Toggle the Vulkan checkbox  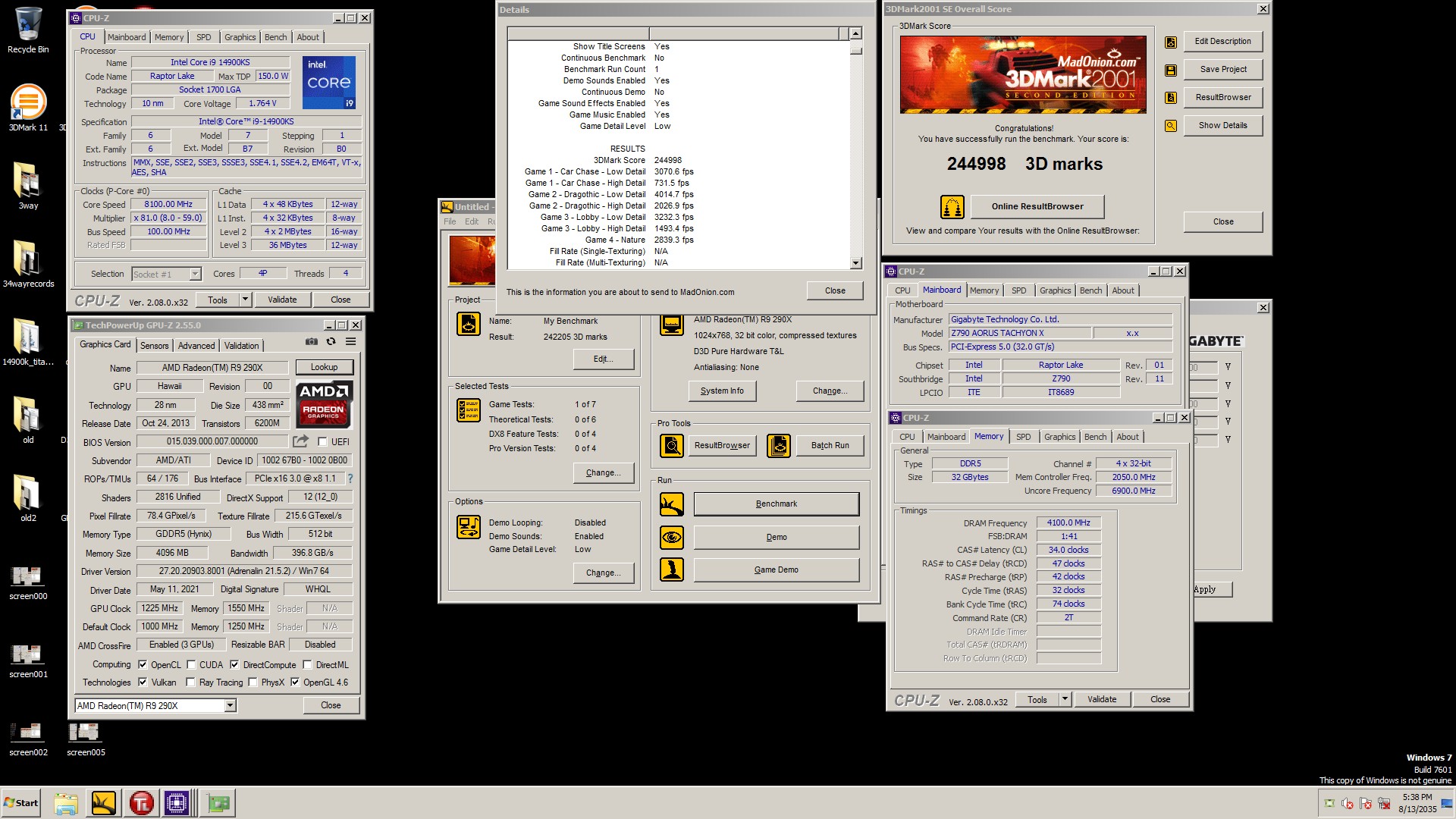[x=143, y=682]
